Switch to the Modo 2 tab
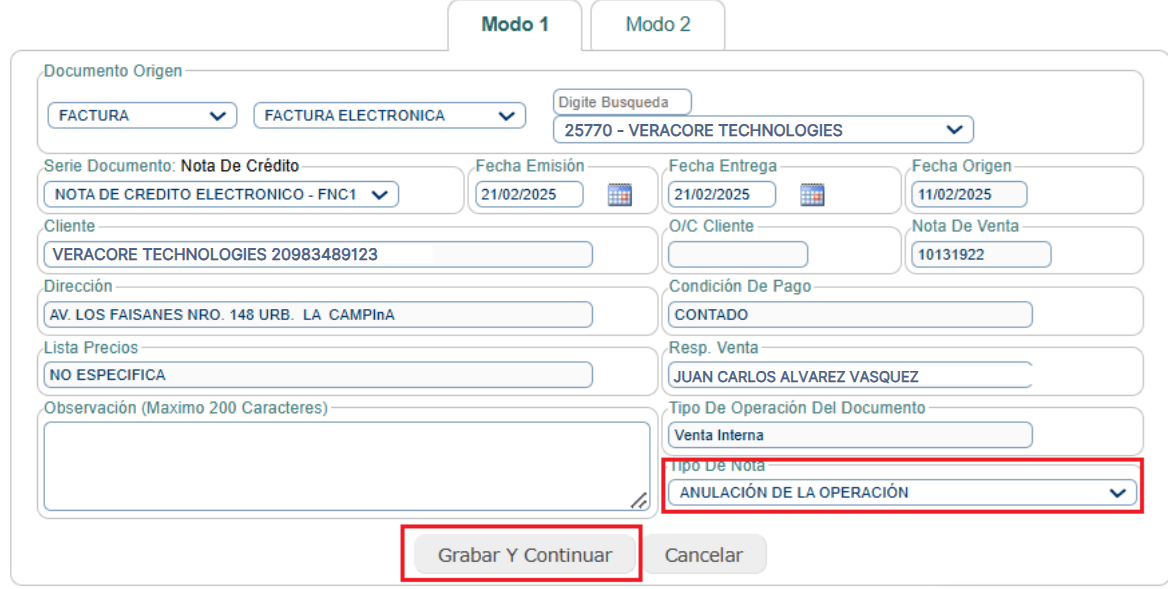The width and height of the screenshot is (1168, 589). 657,24
